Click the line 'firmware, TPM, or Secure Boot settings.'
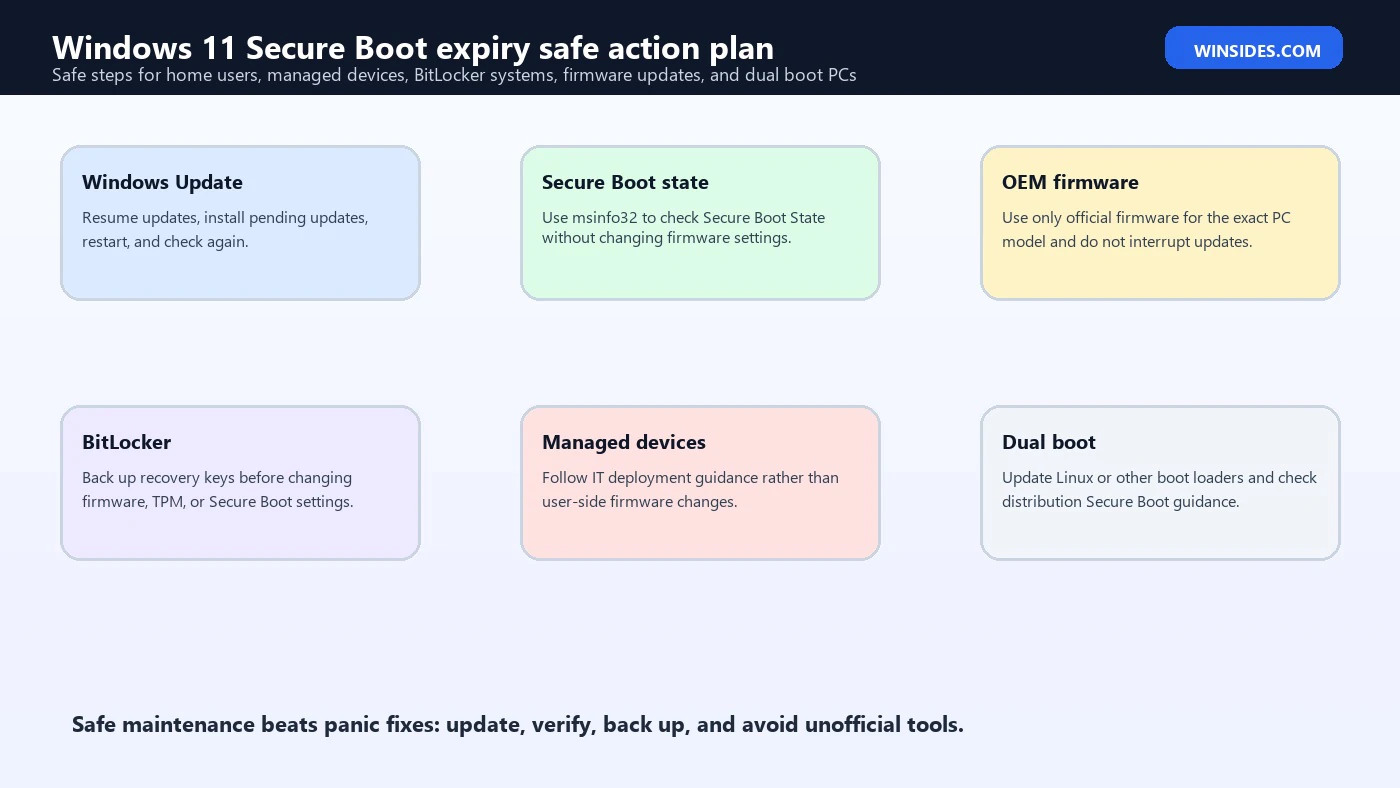1400x788 pixels. (x=218, y=502)
